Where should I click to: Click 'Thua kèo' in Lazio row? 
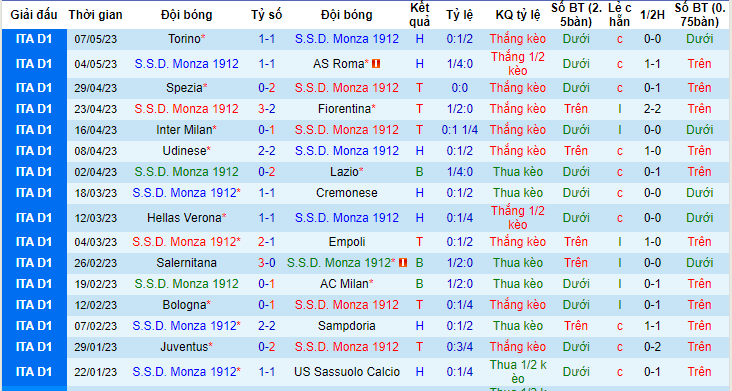coord(518,172)
